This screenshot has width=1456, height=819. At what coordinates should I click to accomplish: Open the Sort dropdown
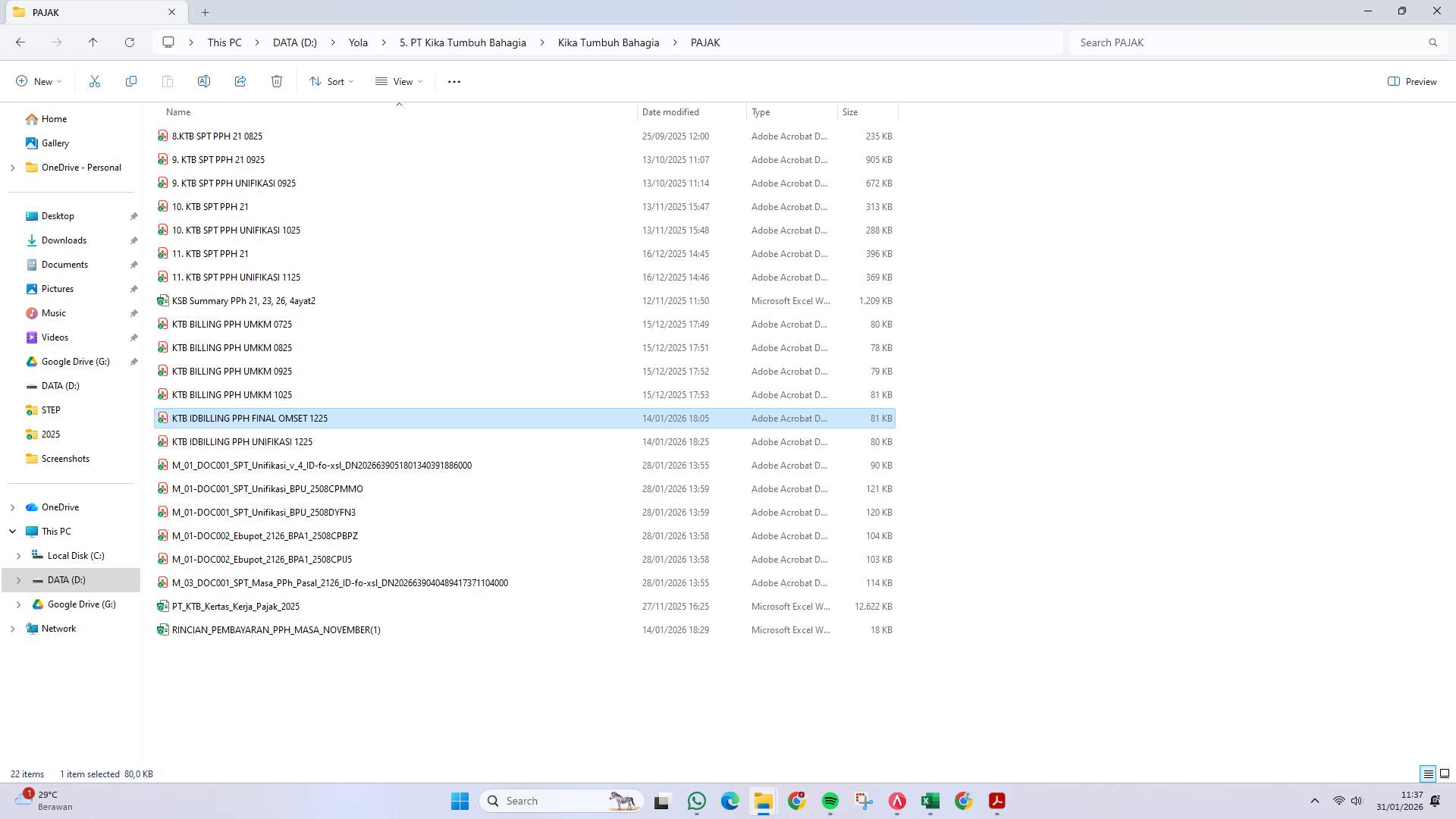point(331,81)
